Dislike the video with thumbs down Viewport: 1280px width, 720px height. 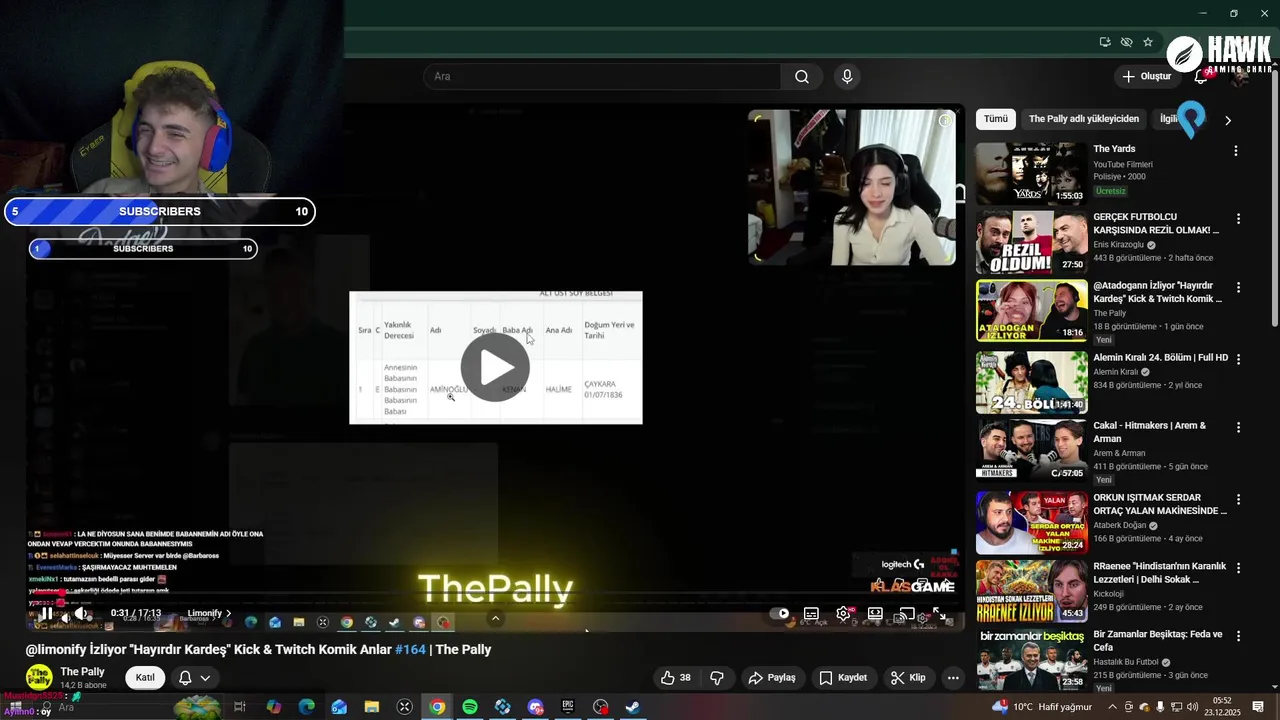coord(717,678)
